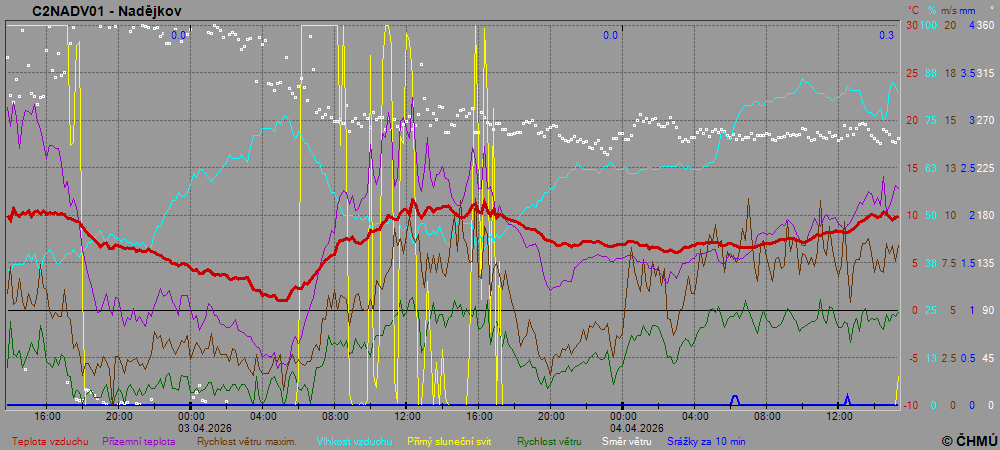Click the 360 wind direction axis value
1000x450 pixels.
tap(985, 25)
